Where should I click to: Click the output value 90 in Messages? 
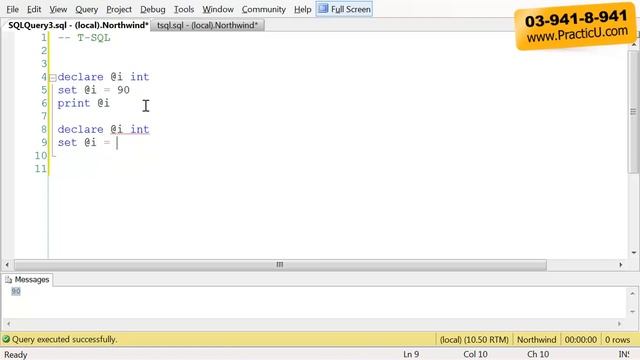pos(16,291)
